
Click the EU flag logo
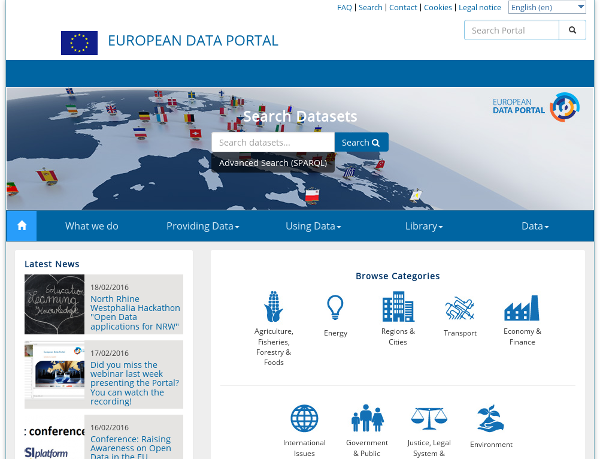79,43
